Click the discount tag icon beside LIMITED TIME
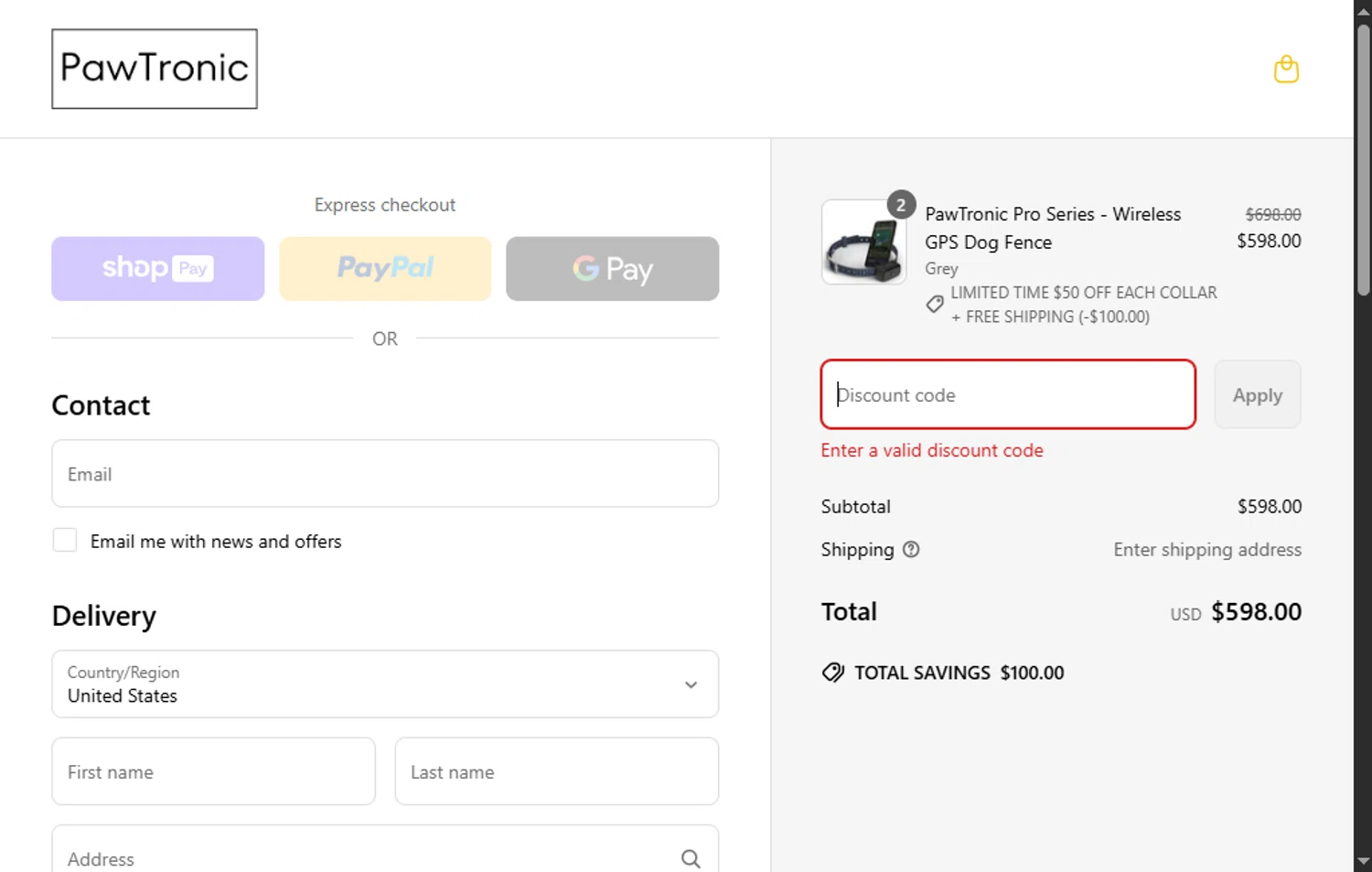This screenshot has width=1372, height=872. pyautogui.click(x=934, y=304)
